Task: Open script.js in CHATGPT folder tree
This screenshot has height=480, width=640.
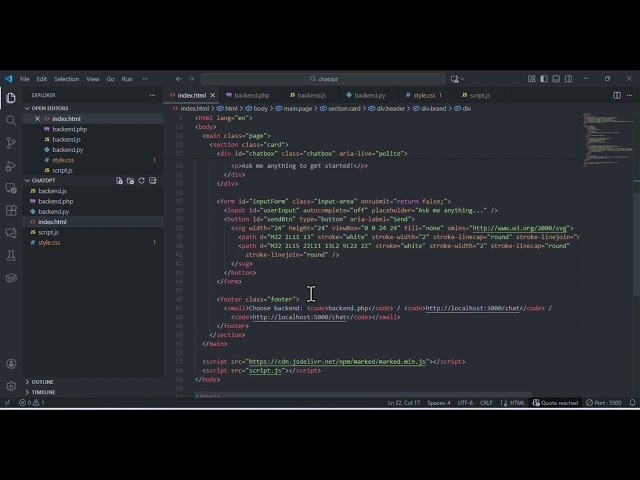Action: tap(48, 232)
